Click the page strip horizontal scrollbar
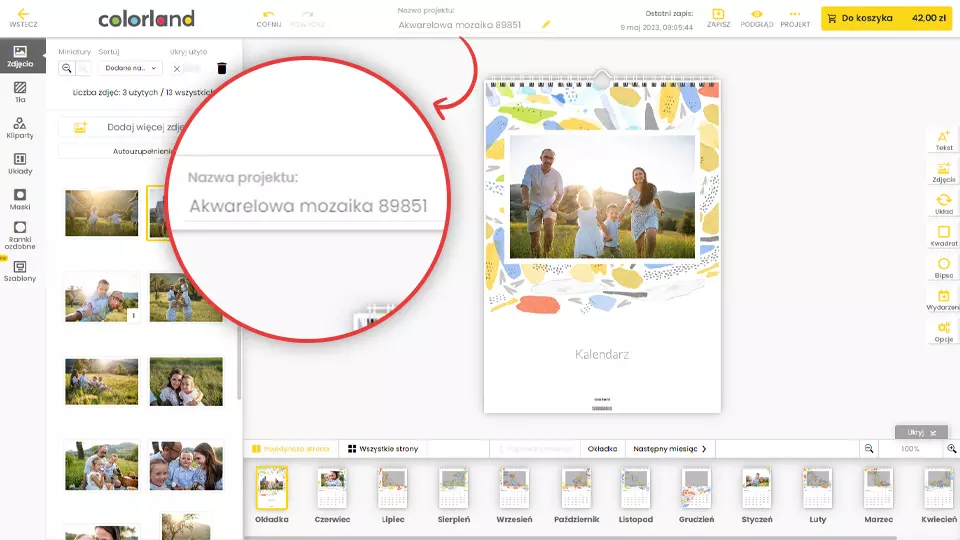The height and width of the screenshot is (540, 960). (x=569, y=538)
